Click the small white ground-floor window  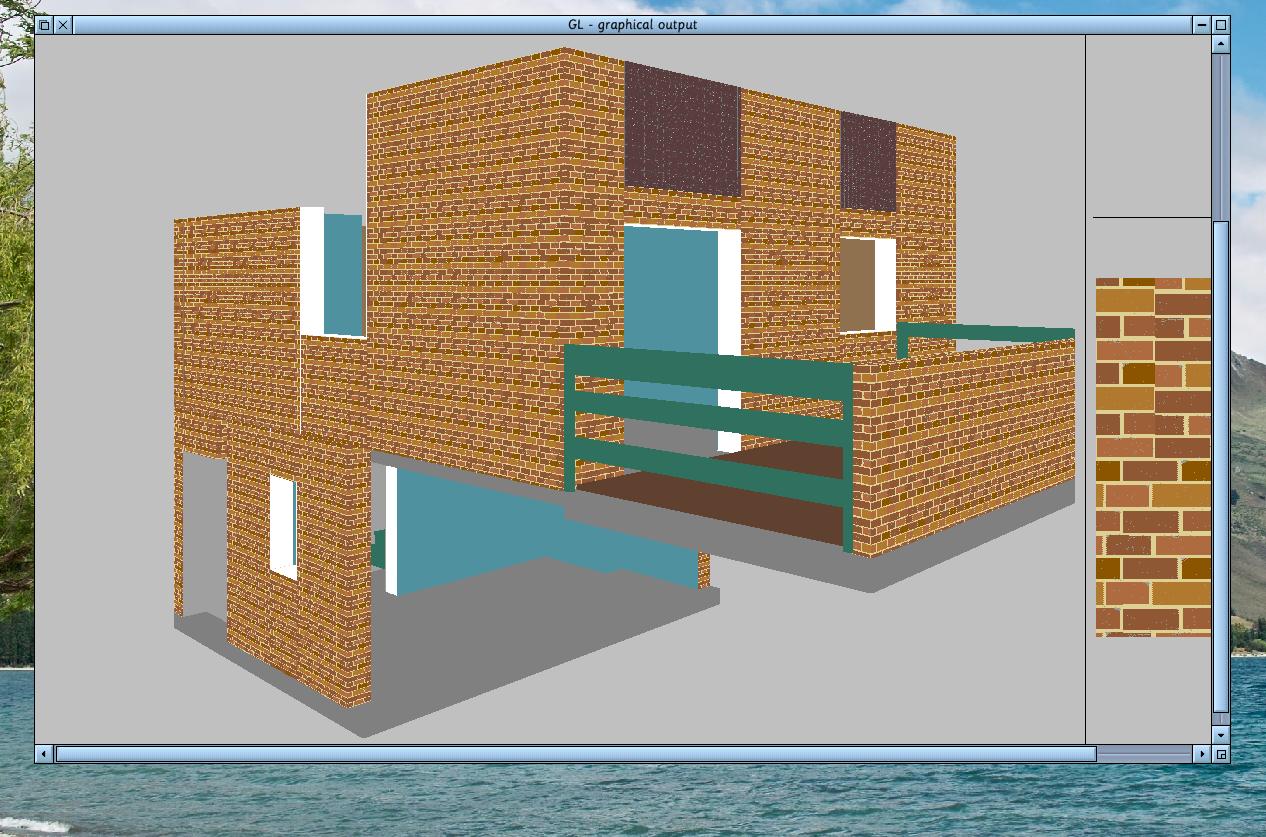pyautogui.click(x=282, y=527)
